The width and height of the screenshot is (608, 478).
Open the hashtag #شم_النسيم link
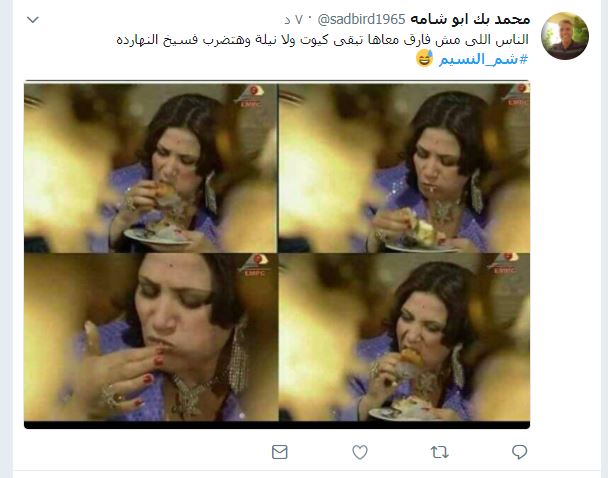tap(483, 59)
